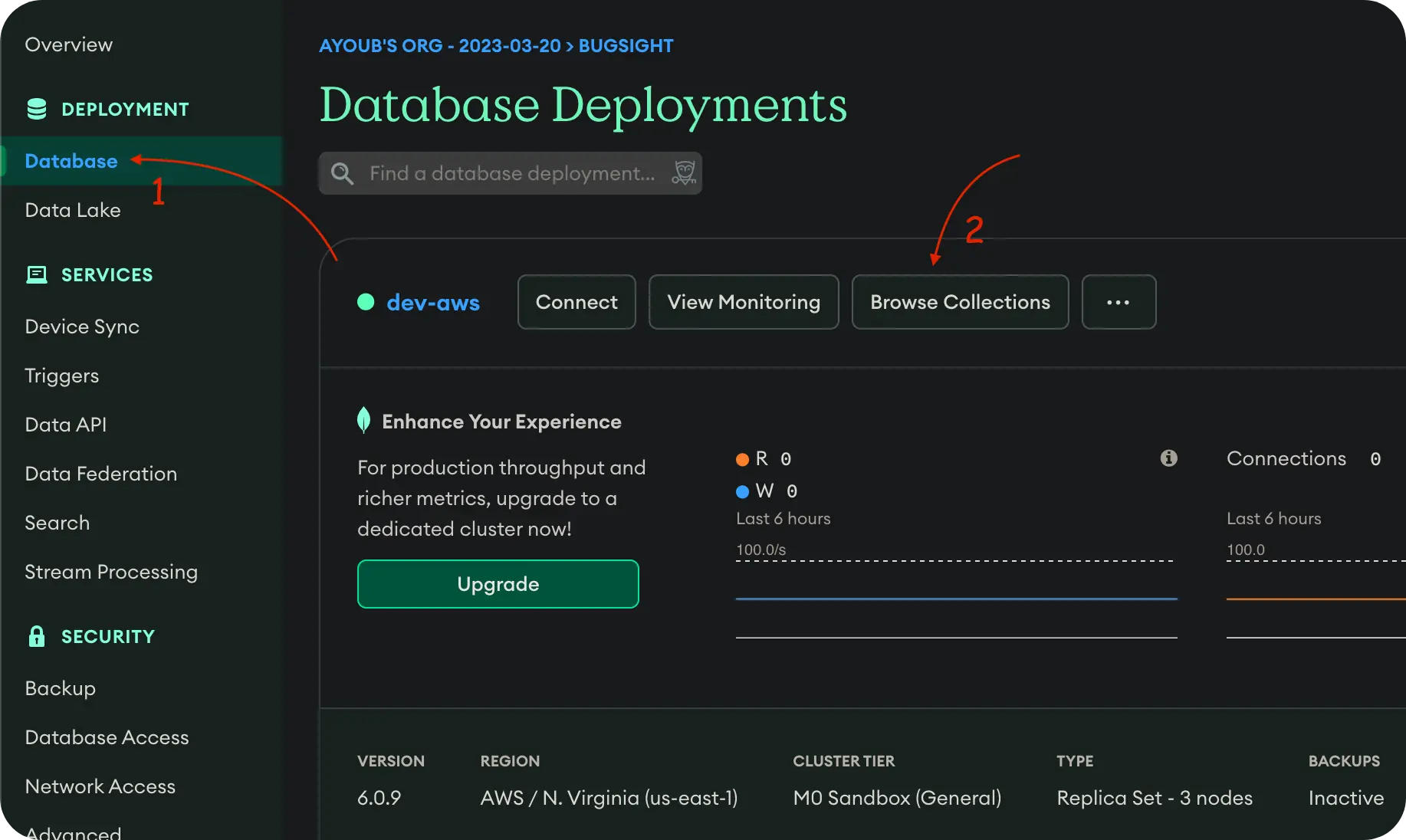Click the green status dot beside dev-aws
The width and height of the screenshot is (1406, 840).
point(366,302)
